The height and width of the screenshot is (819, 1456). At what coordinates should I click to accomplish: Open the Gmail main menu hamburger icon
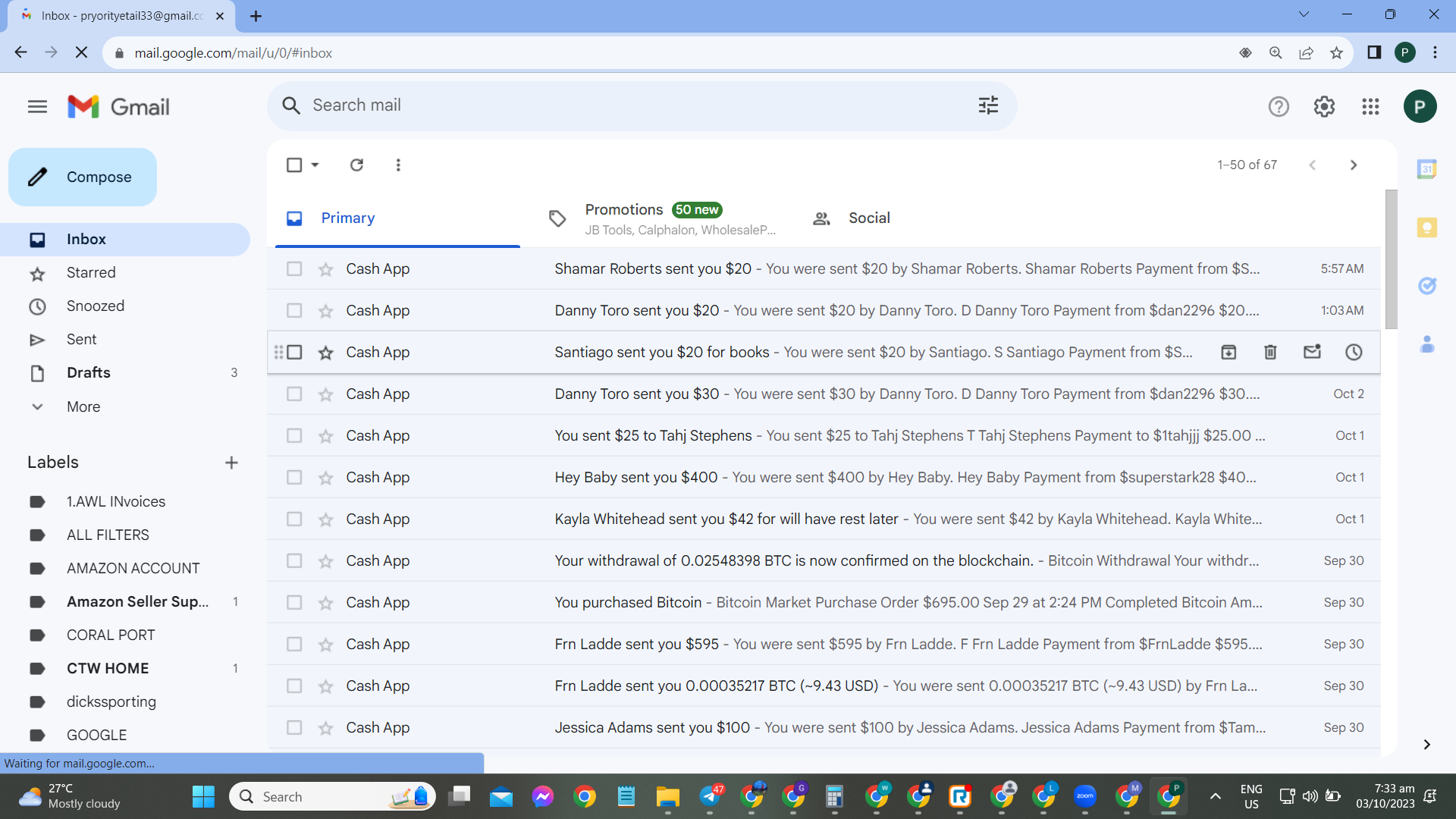click(x=37, y=107)
